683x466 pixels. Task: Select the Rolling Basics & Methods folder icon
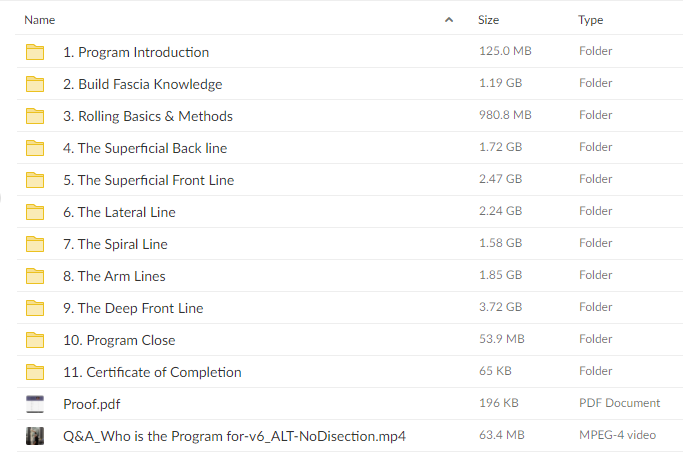[35, 116]
